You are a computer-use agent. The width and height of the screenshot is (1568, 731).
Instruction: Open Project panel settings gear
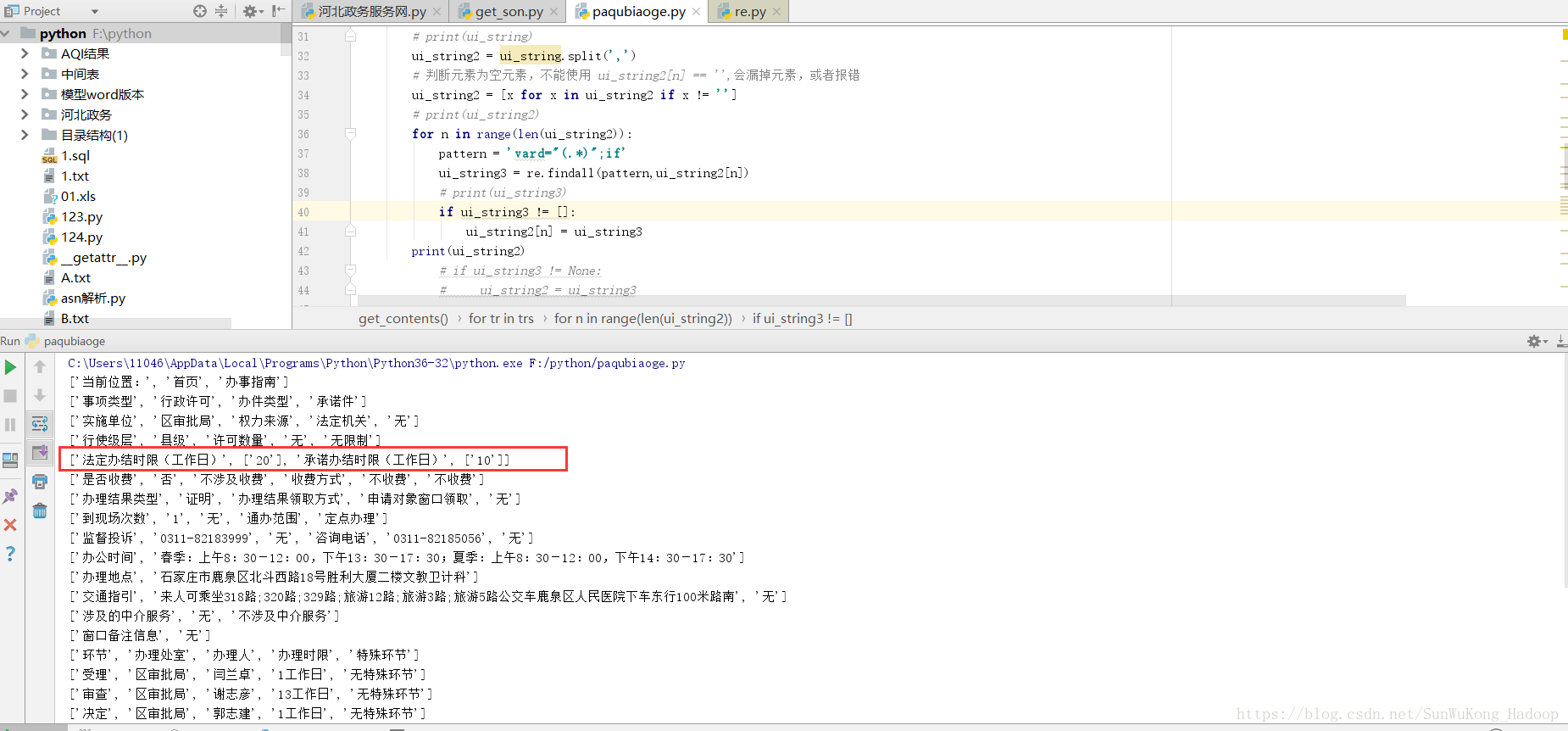251,11
